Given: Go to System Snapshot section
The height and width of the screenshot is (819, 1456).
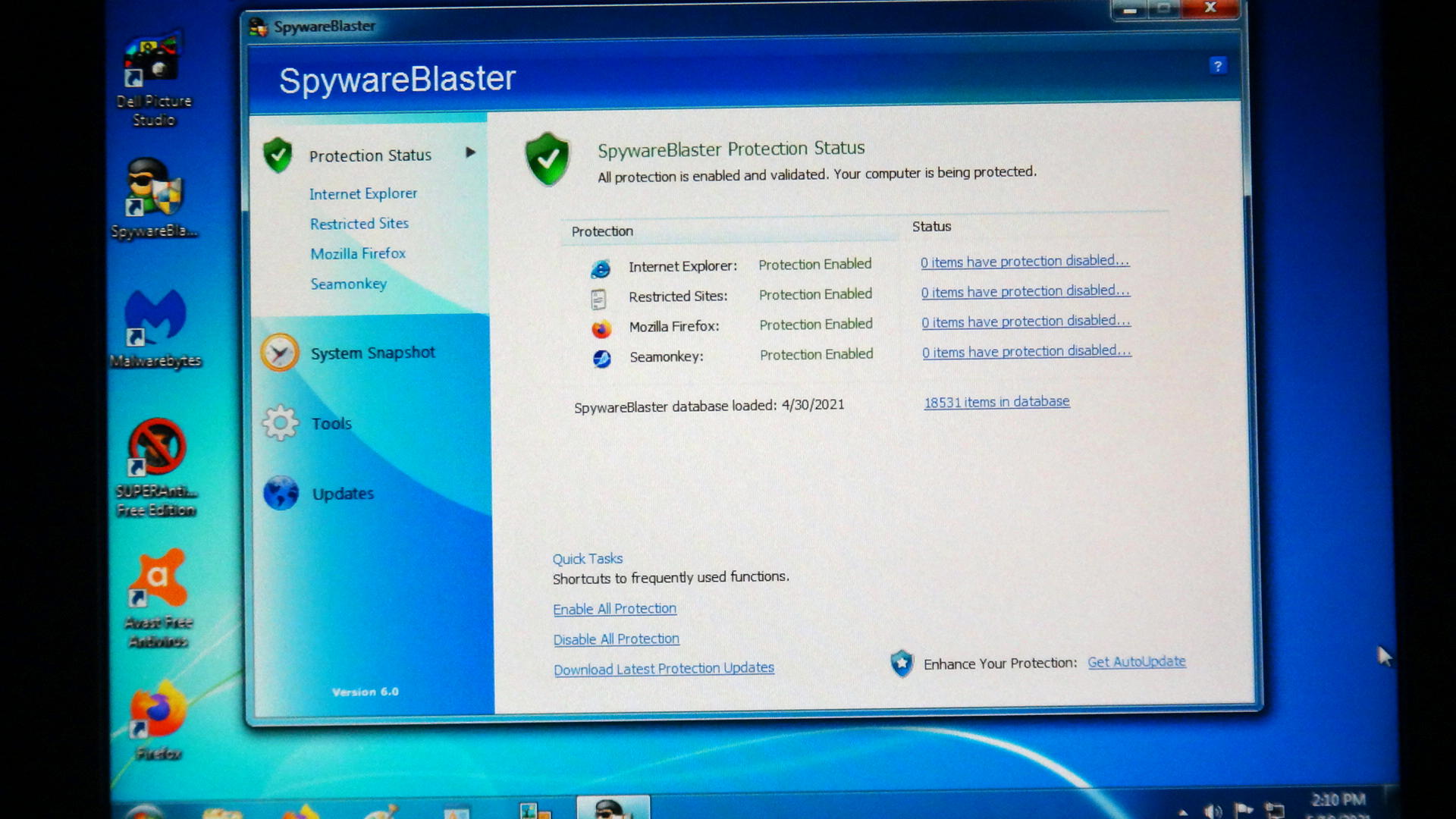Looking at the screenshot, I should pos(372,353).
